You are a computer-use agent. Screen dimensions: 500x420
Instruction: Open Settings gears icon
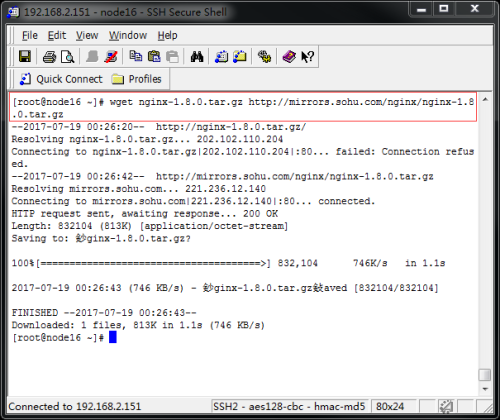click(264, 56)
